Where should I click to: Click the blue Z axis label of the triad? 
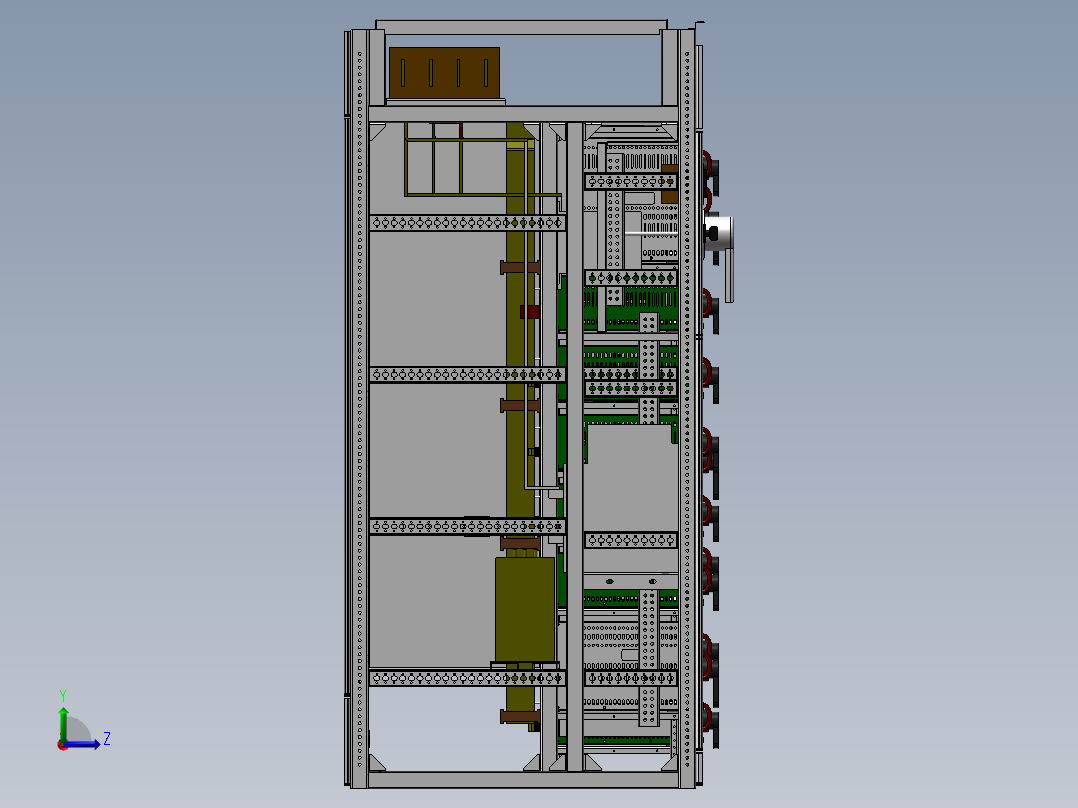tap(105, 740)
